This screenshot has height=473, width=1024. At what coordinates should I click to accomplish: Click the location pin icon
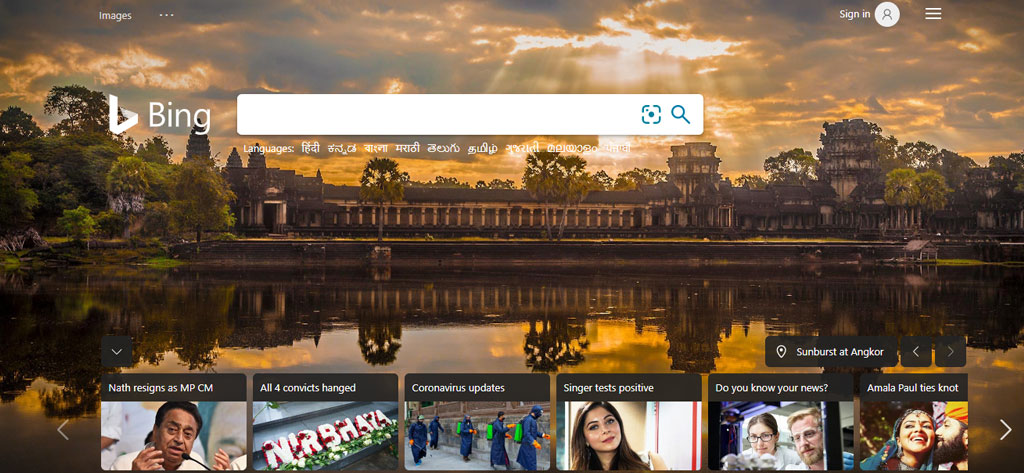pyautogui.click(x=780, y=351)
